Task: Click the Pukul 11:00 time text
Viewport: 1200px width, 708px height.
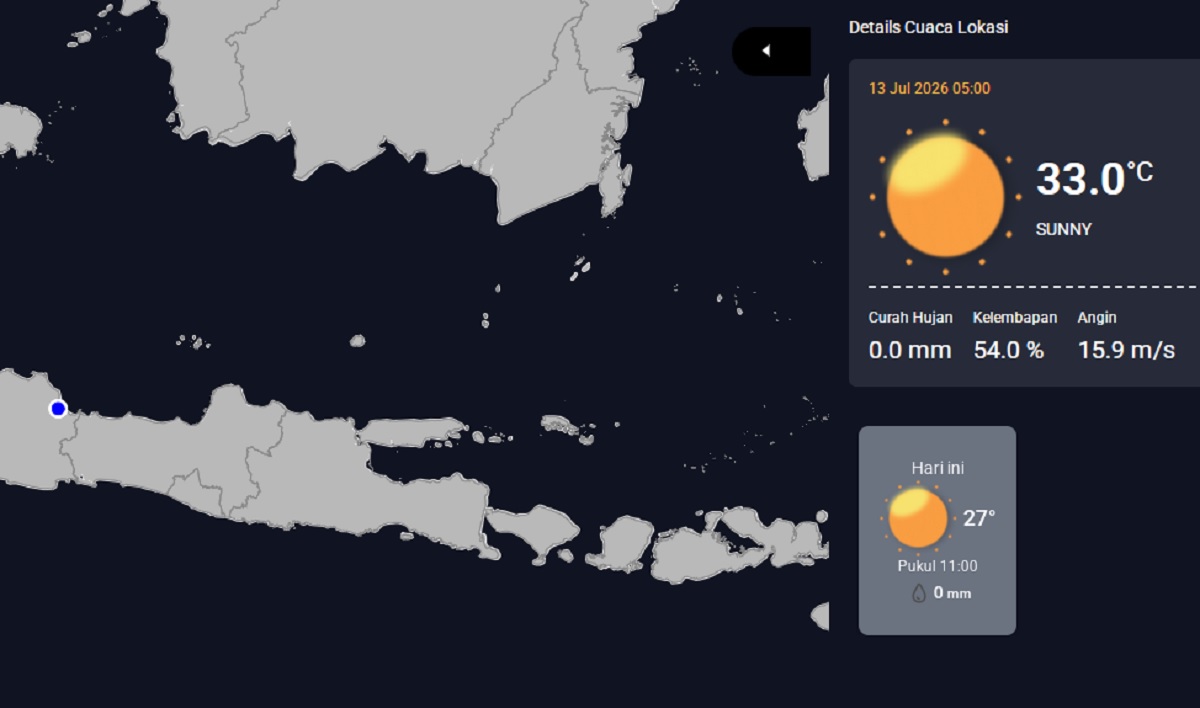Action: (x=937, y=566)
